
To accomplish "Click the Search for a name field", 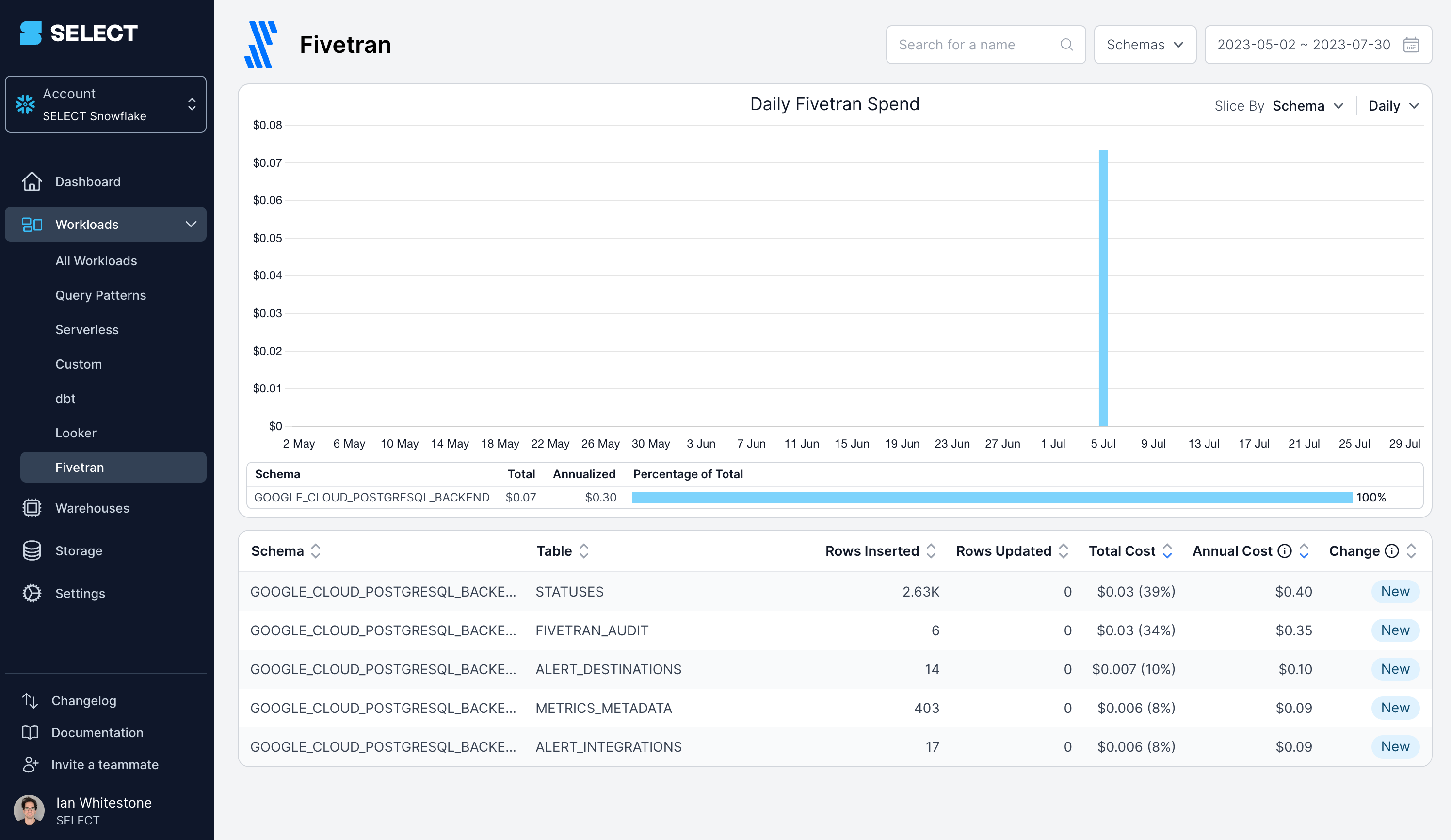I will 986,44.
